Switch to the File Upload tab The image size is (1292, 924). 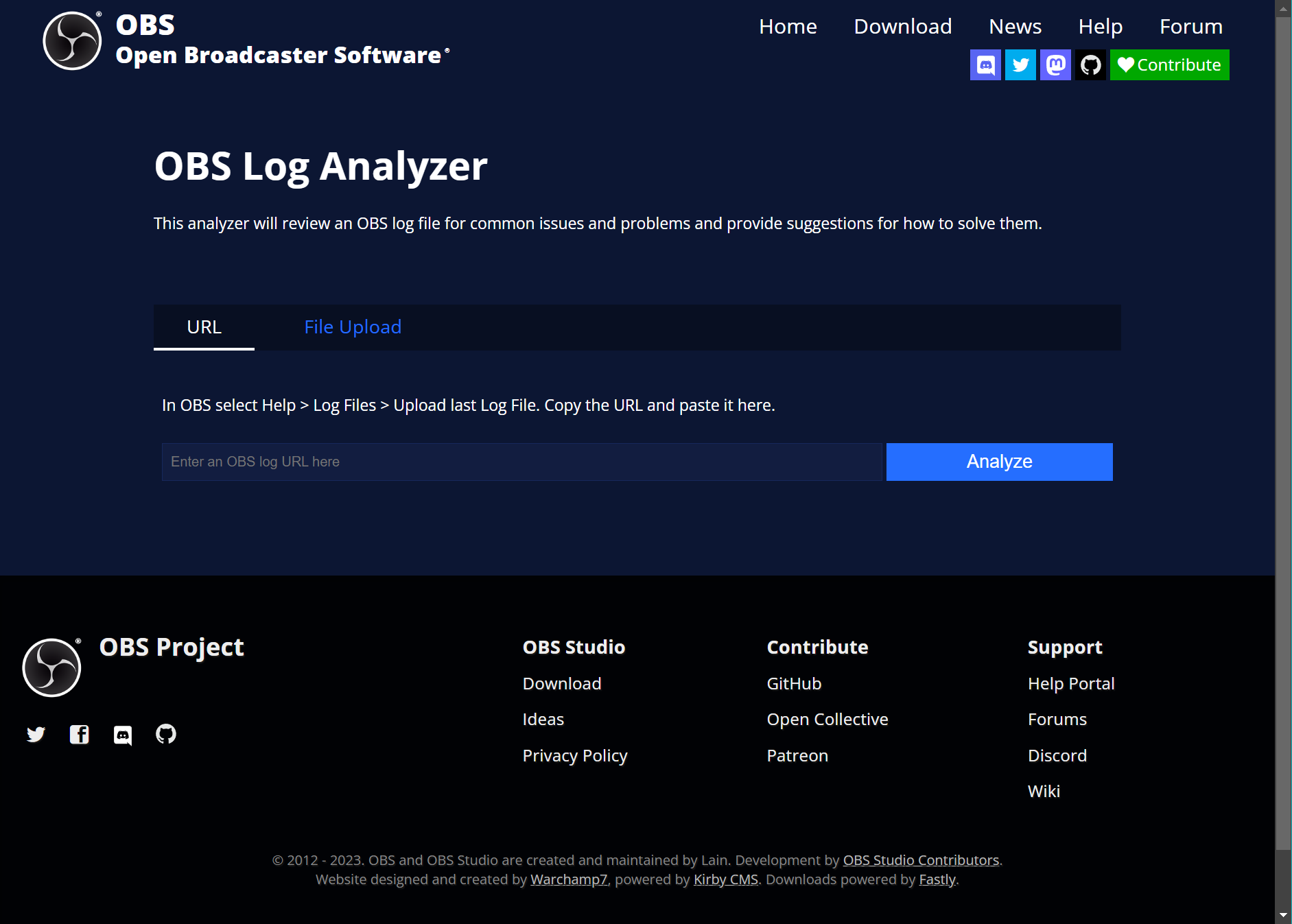[x=353, y=327]
